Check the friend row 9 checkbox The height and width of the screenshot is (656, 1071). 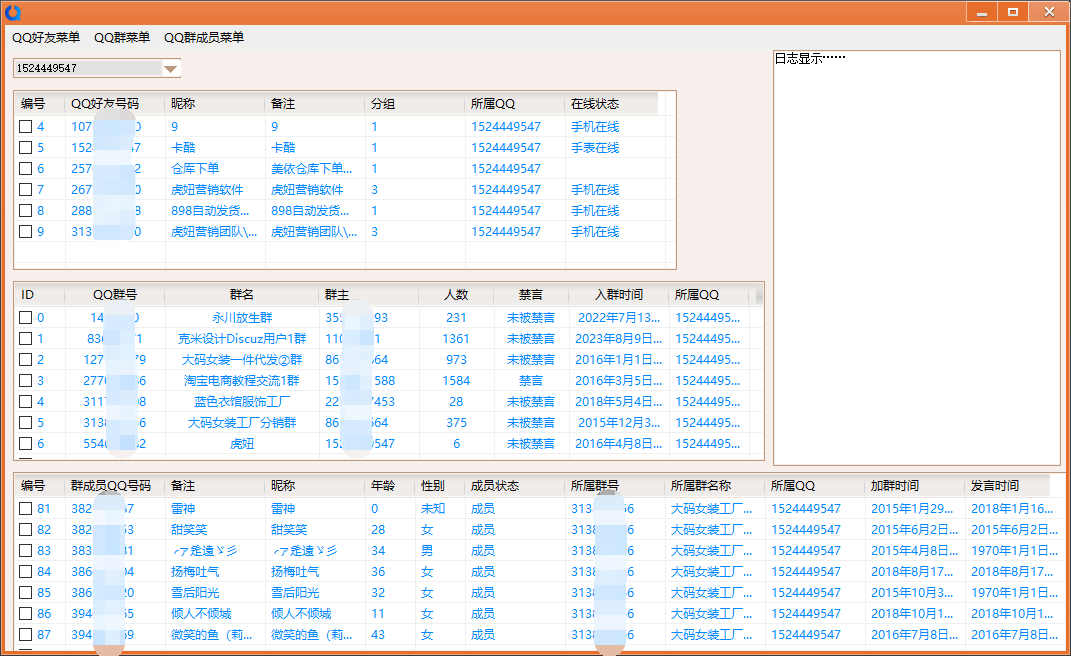coord(25,232)
